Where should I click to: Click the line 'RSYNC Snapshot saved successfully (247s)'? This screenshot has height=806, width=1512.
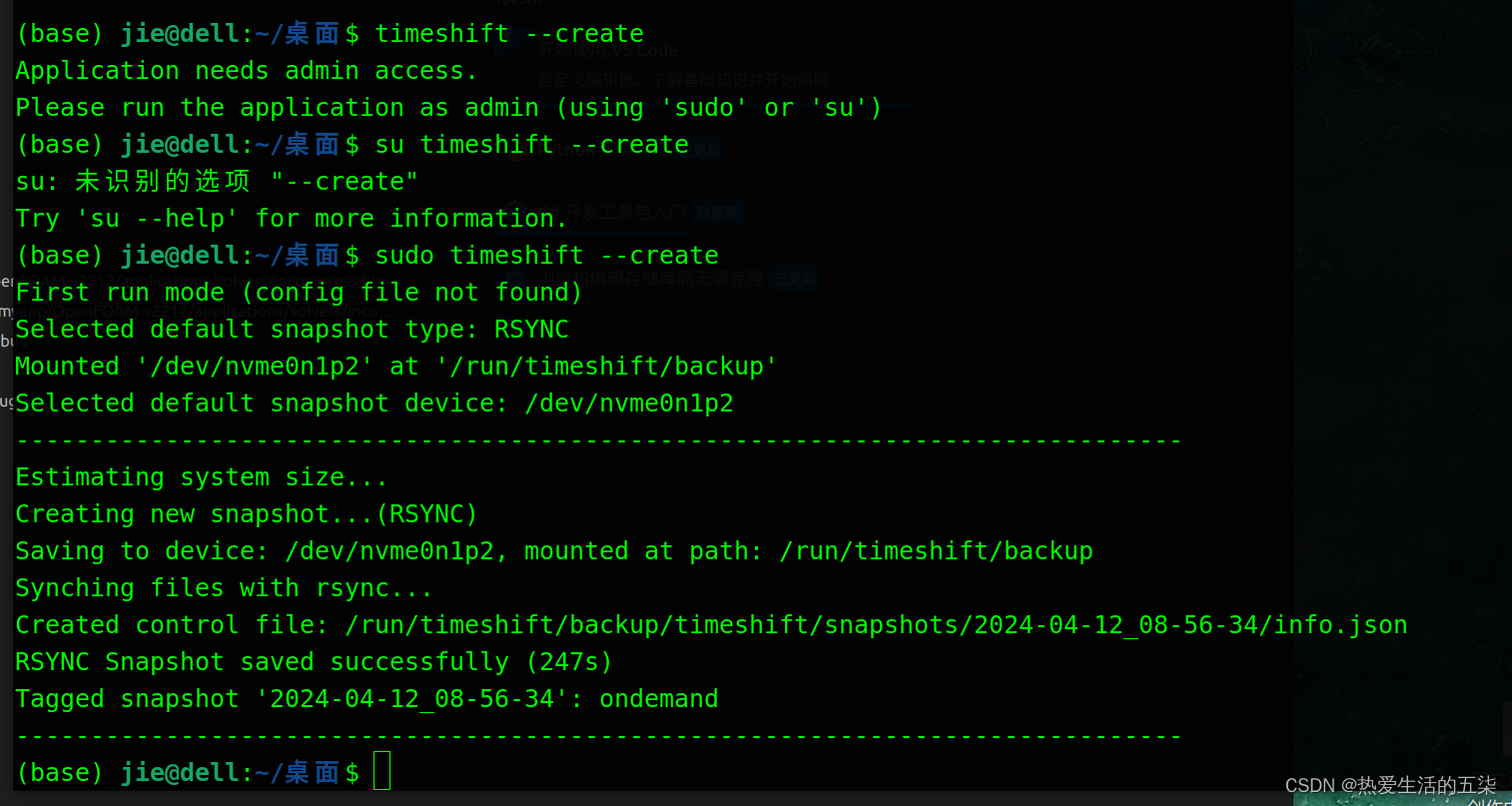(314, 662)
